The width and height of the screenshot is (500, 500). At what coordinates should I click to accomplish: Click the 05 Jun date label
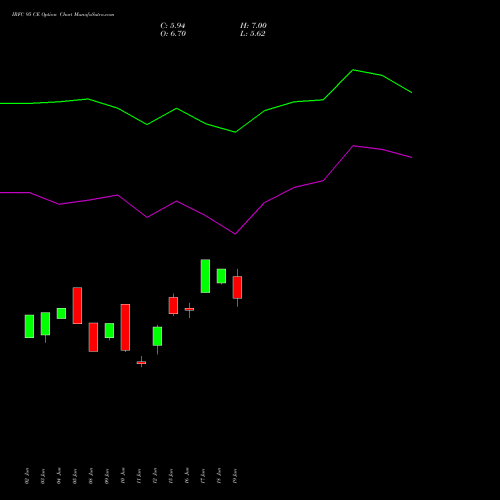click(75, 476)
